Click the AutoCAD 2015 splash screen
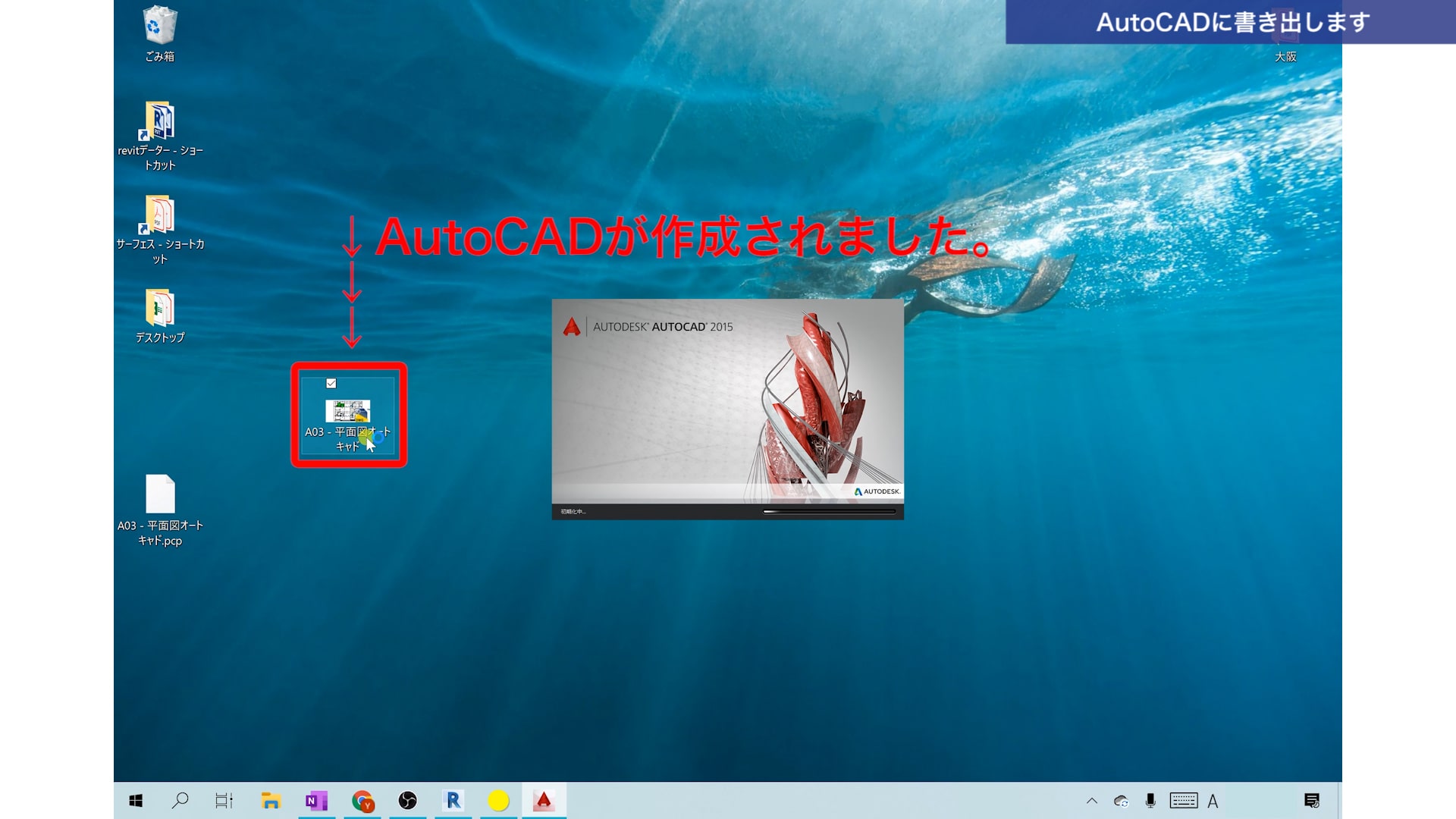 click(726, 408)
